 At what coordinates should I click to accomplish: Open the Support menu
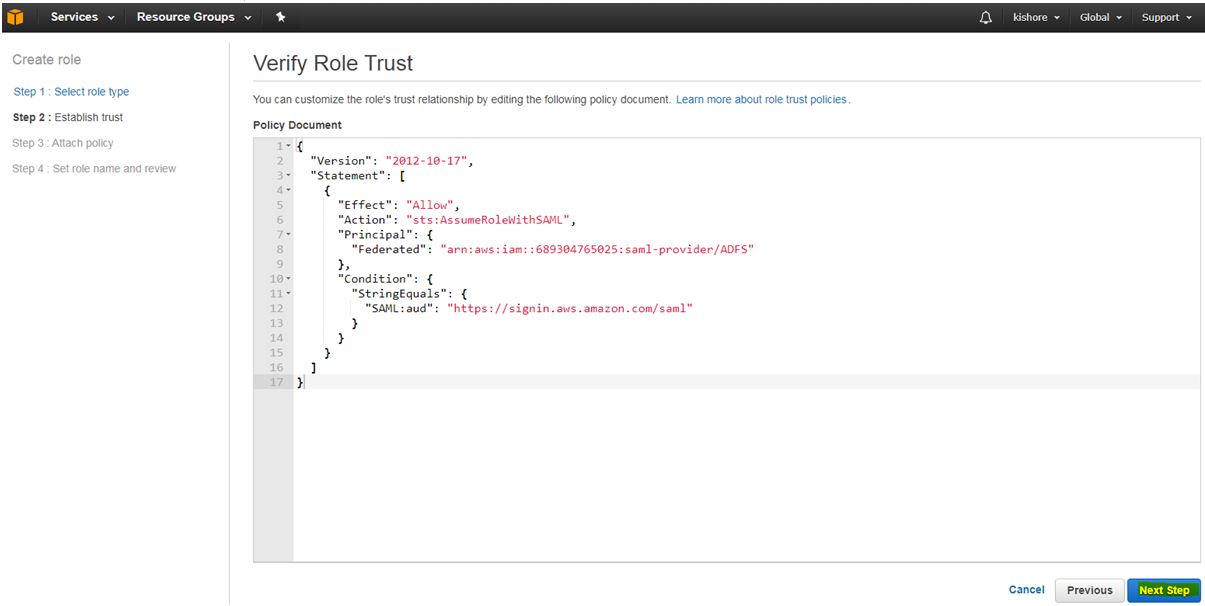(1166, 18)
